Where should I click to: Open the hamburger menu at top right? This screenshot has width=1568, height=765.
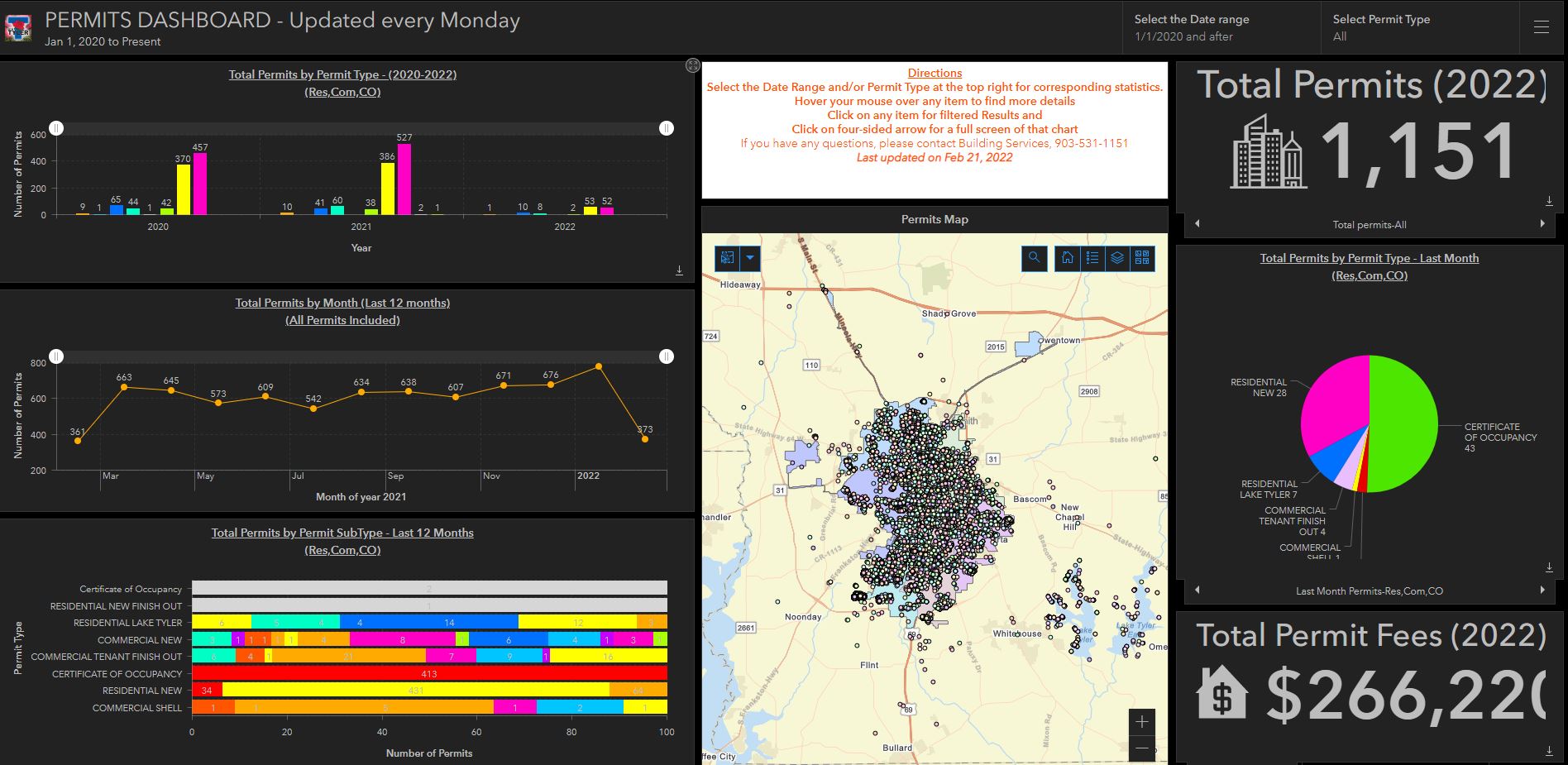click(x=1543, y=26)
